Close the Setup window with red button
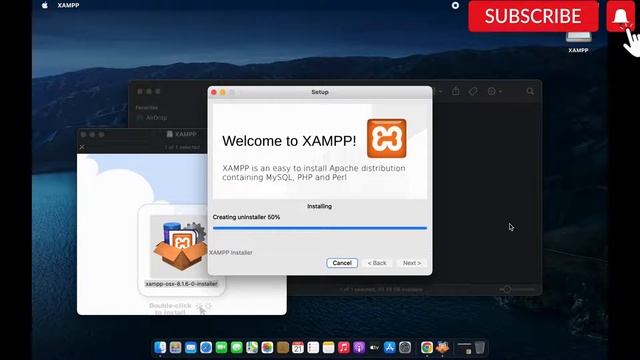The image size is (640, 360). pyautogui.click(x=213, y=92)
